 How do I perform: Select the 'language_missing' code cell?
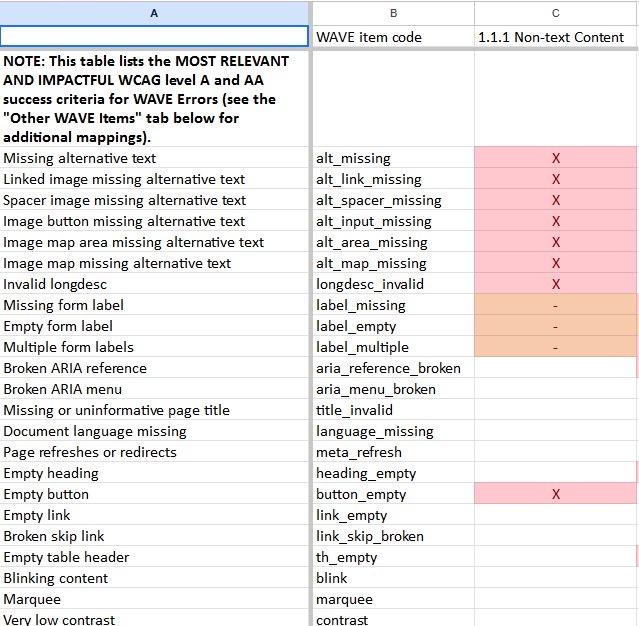(393, 431)
